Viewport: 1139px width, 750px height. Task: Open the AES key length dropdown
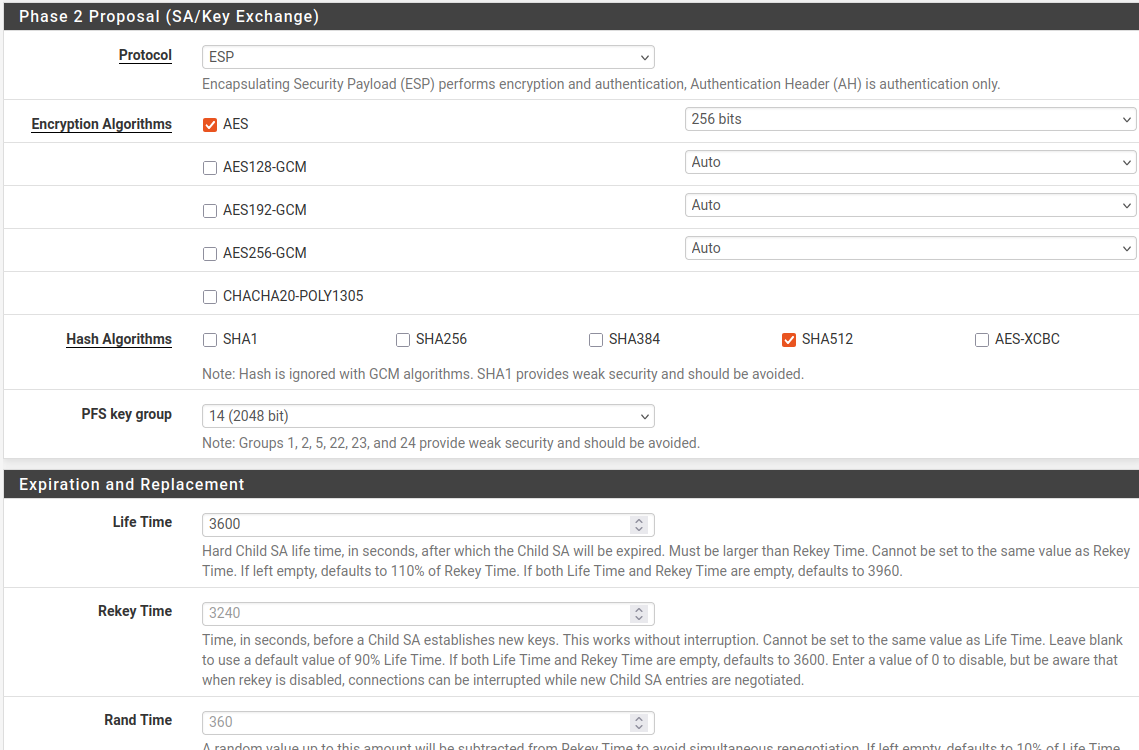(x=910, y=119)
